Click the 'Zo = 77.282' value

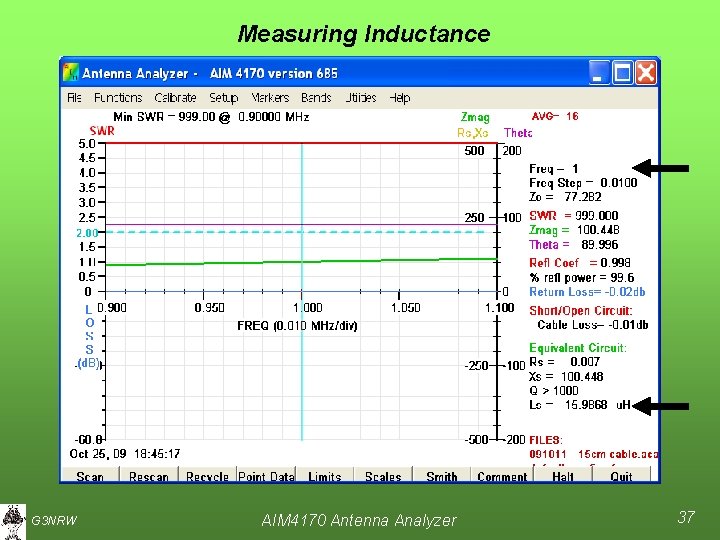pos(565,197)
